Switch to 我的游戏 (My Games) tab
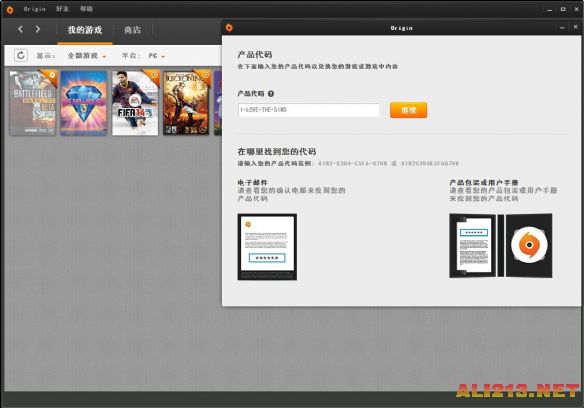The width and height of the screenshot is (584, 408). coord(85,30)
